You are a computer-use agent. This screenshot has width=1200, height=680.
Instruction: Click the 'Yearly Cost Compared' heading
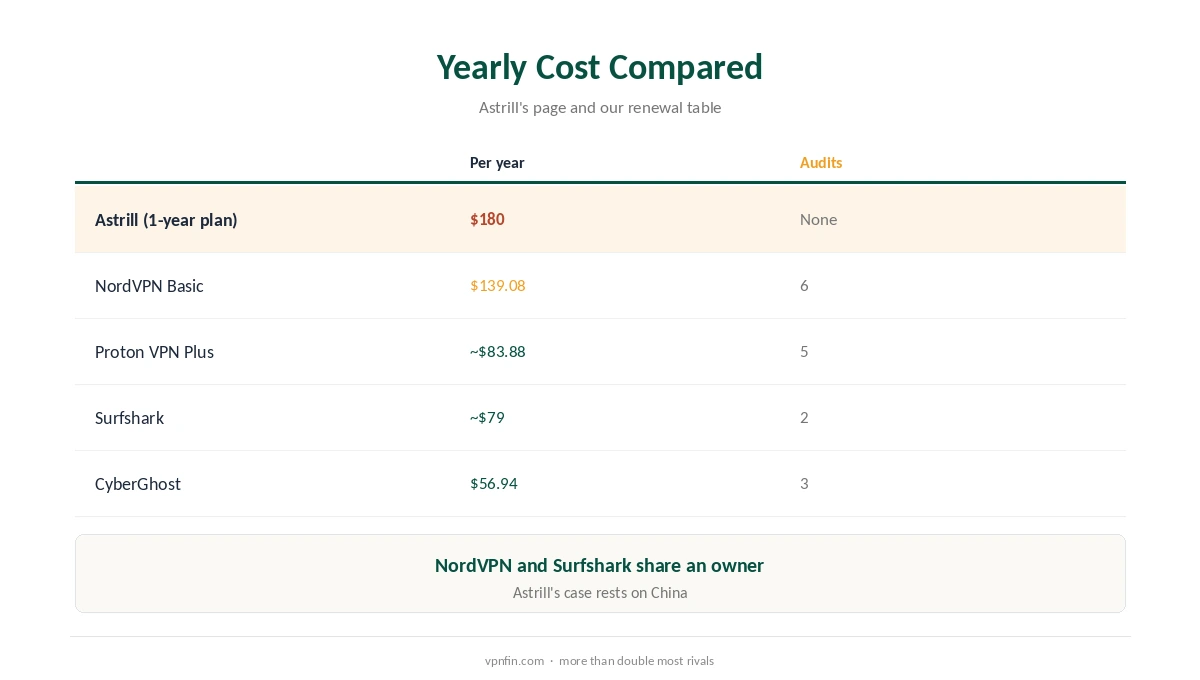point(600,67)
